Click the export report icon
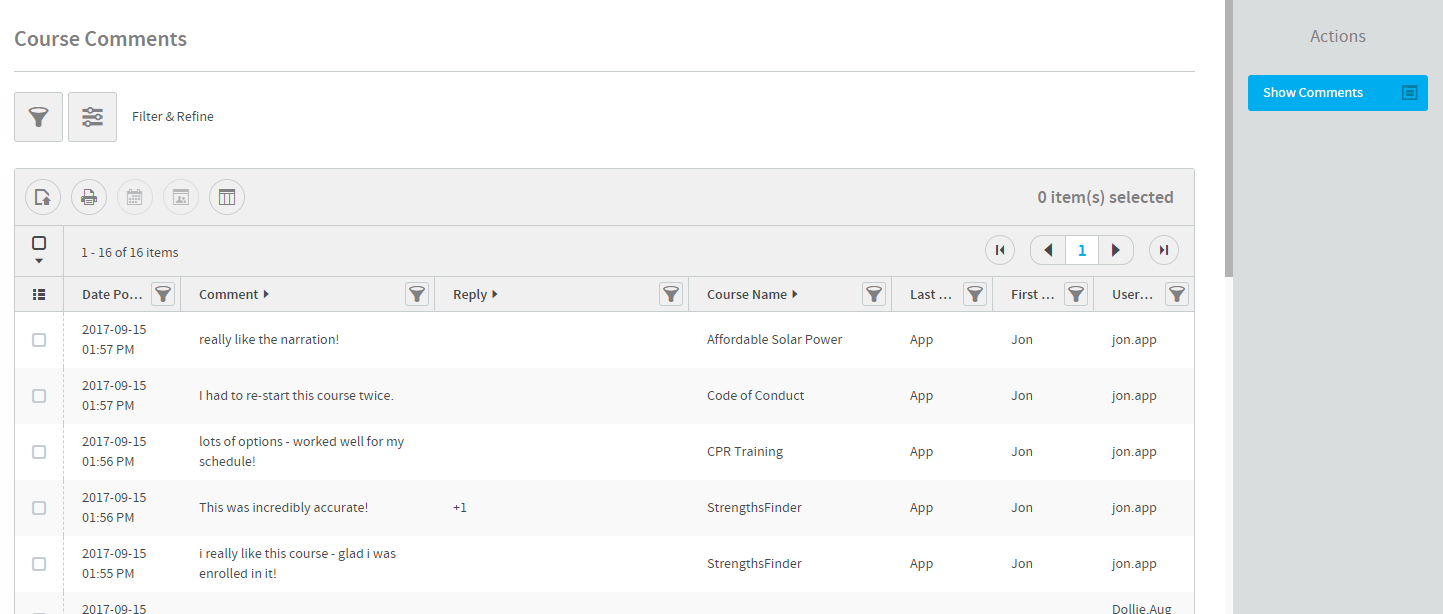This screenshot has height=614, width=1443. click(x=43, y=197)
